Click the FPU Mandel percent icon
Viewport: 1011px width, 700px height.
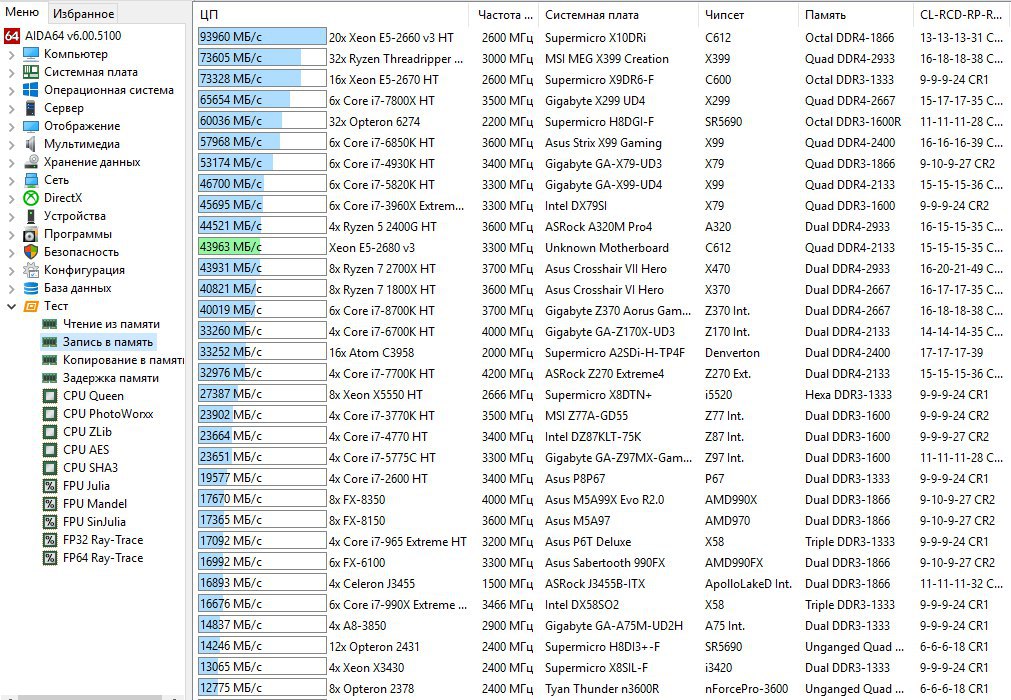pyautogui.click(x=50, y=504)
